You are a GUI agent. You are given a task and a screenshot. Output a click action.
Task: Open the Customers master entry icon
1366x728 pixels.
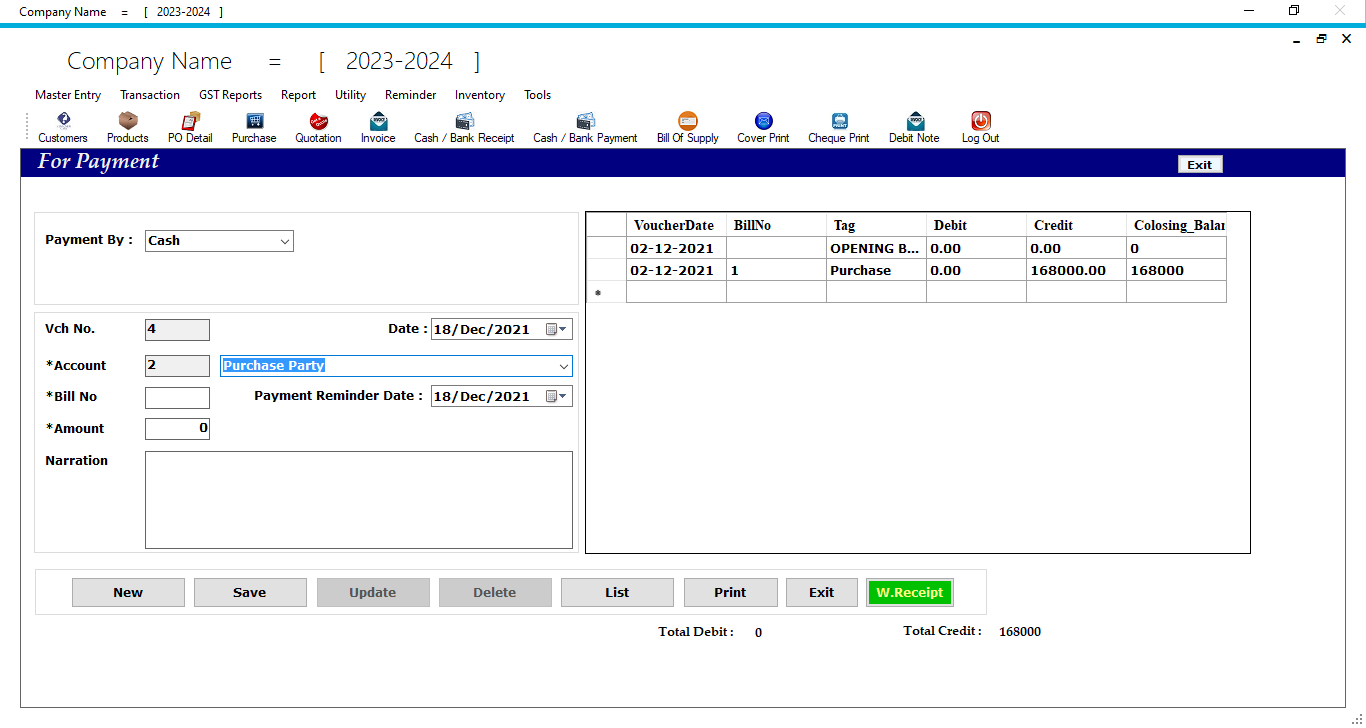62,127
